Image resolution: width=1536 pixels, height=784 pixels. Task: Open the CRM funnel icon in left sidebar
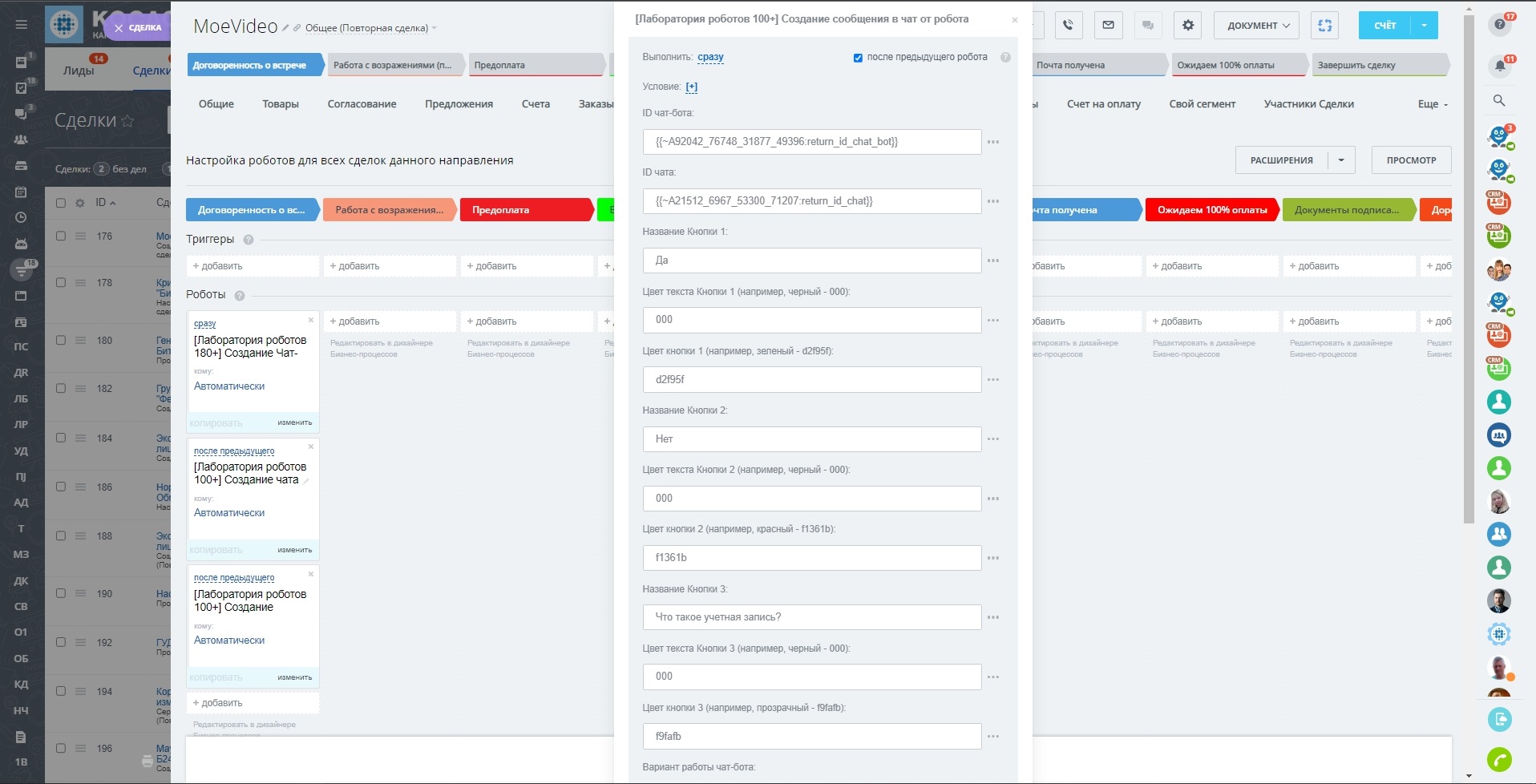click(22, 270)
